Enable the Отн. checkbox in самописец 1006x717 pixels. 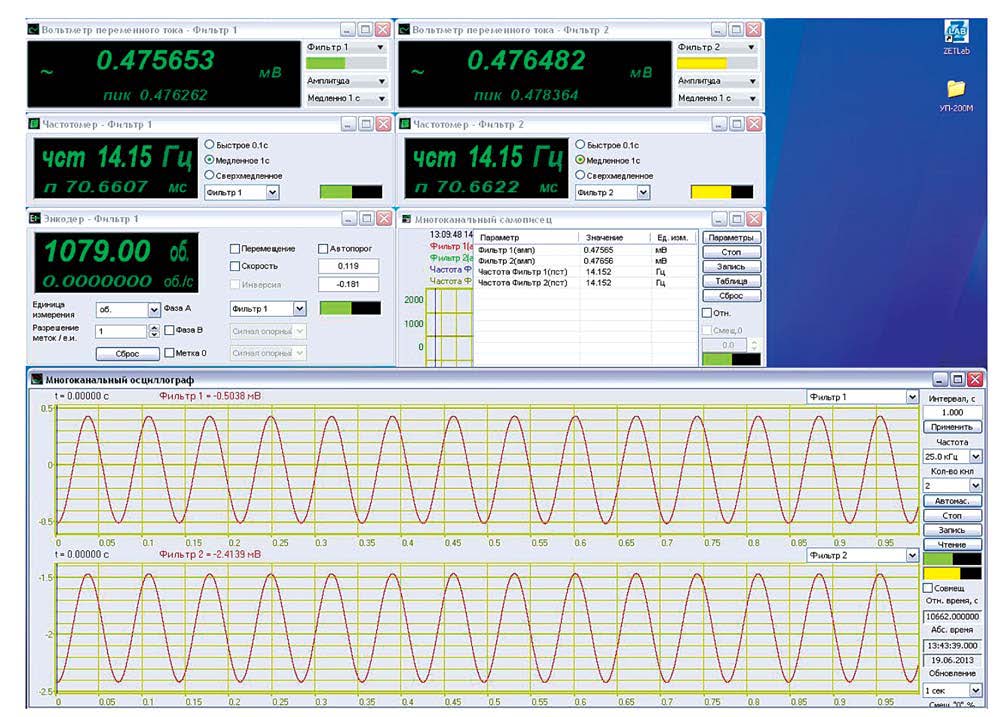tap(707, 313)
